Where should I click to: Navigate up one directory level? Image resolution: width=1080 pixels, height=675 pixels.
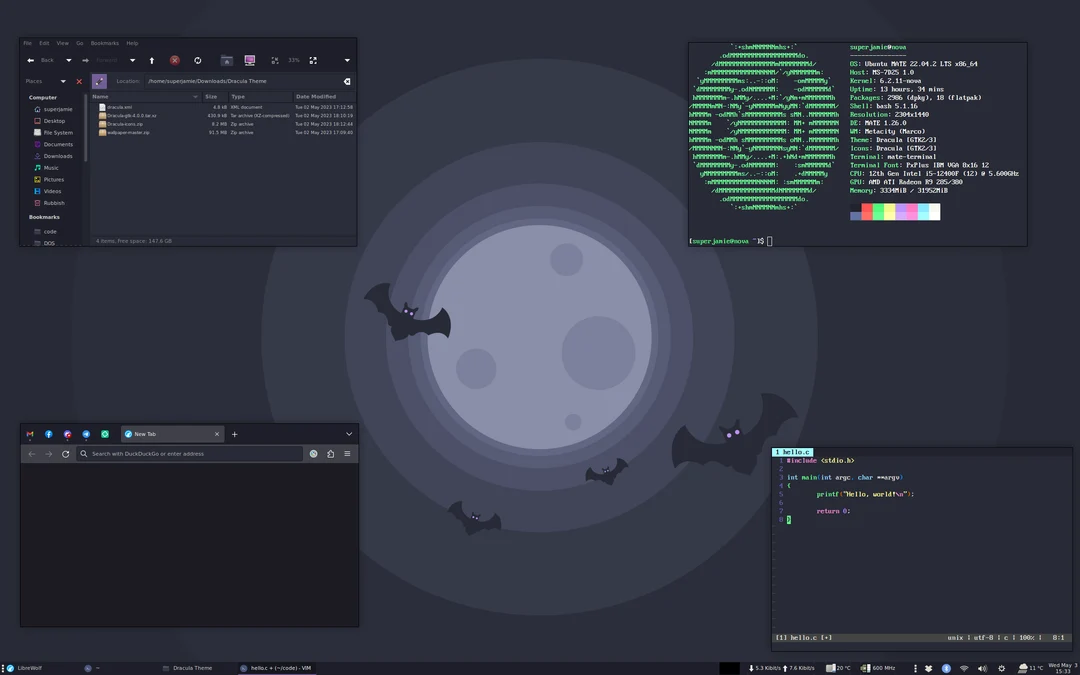click(x=151, y=60)
